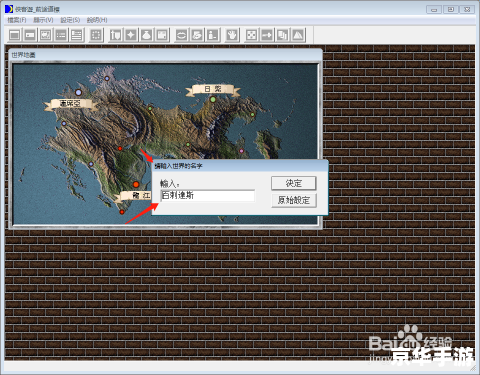Open the 說明(H) menu
The height and width of the screenshot is (375, 480).
click(97, 20)
